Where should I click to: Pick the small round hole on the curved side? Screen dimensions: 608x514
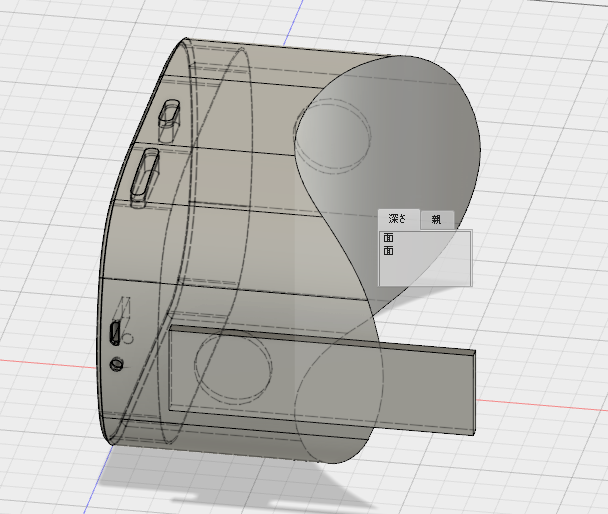click(116, 364)
